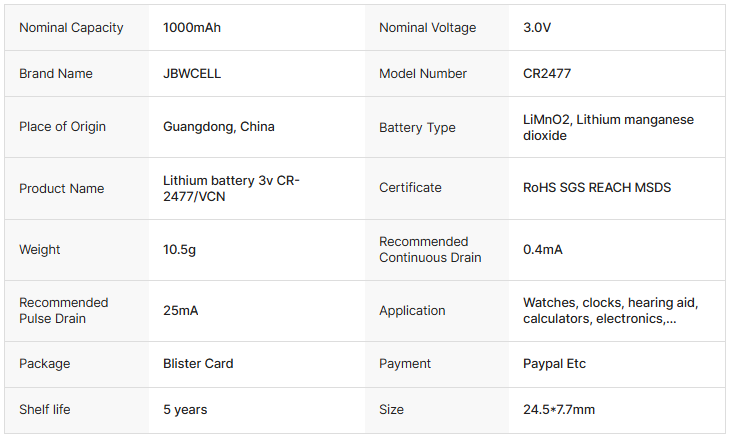Click the Paypal Etc payment value
729x437 pixels.
(554, 364)
